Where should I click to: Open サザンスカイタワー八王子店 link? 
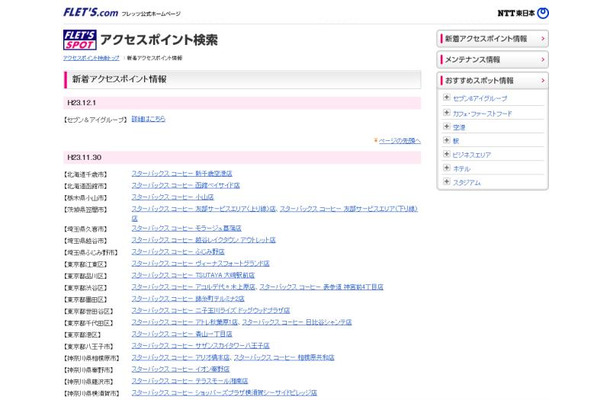200,346
